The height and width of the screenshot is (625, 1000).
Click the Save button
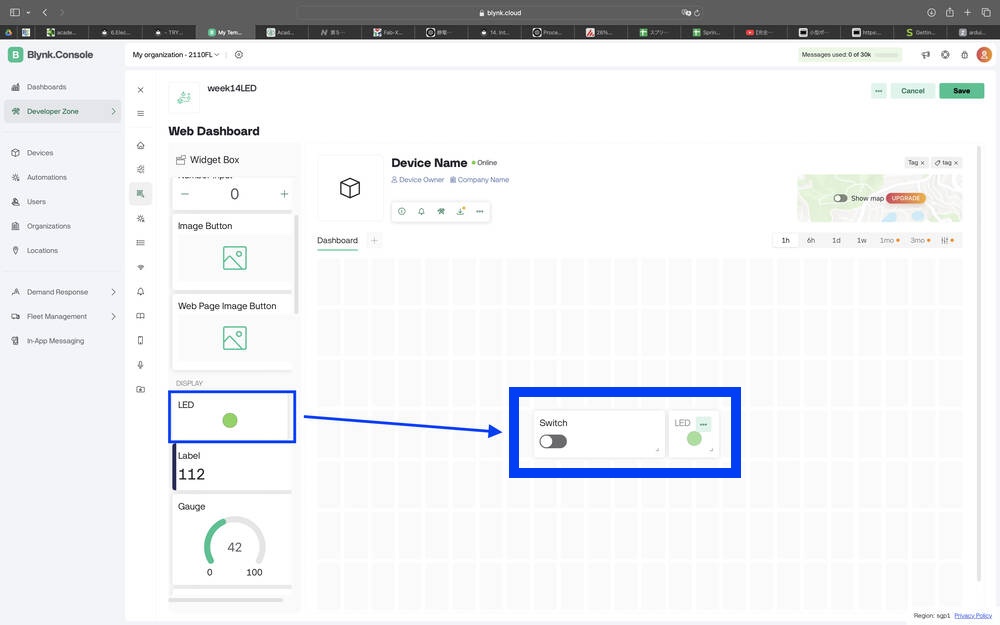tap(961, 91)
